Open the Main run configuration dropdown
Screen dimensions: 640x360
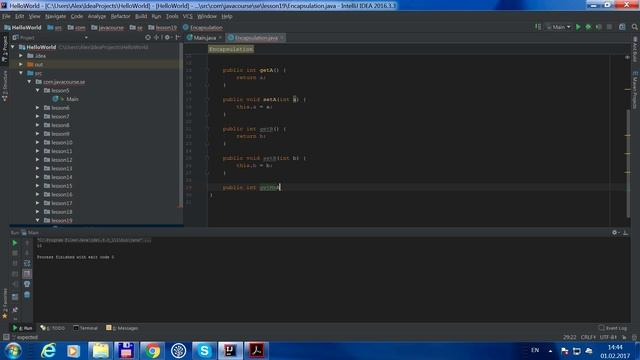coord(558,27)
